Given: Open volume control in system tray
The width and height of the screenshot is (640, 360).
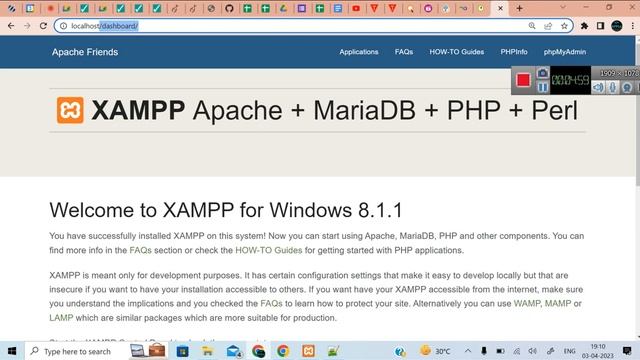Looking at the screenshot, I should pos(533,351).
